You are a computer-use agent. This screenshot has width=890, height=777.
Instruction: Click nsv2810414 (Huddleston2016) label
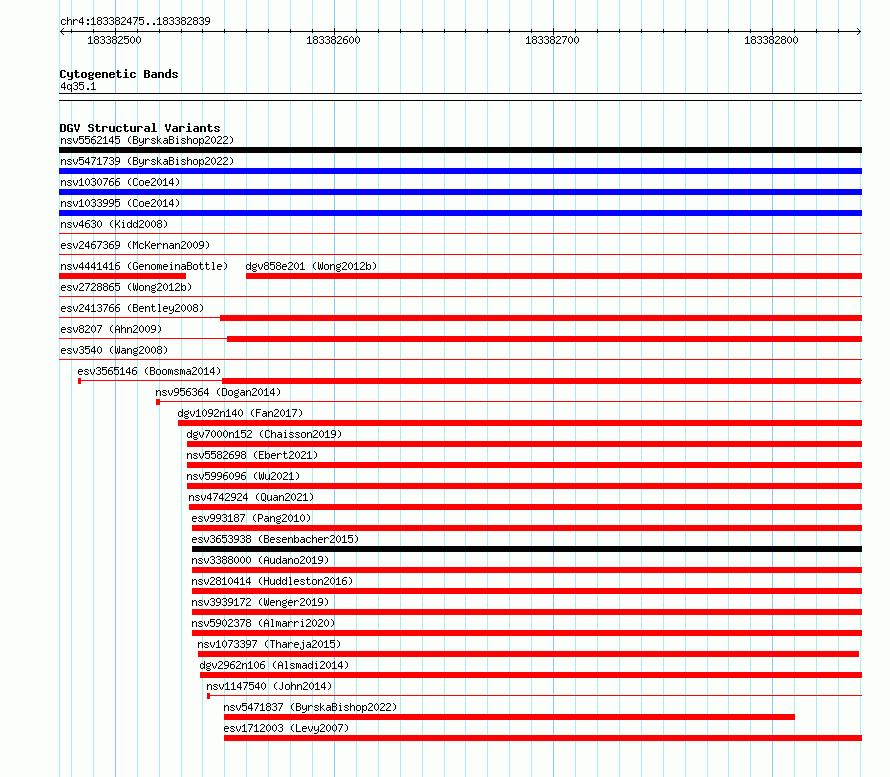tap(272, 581)
